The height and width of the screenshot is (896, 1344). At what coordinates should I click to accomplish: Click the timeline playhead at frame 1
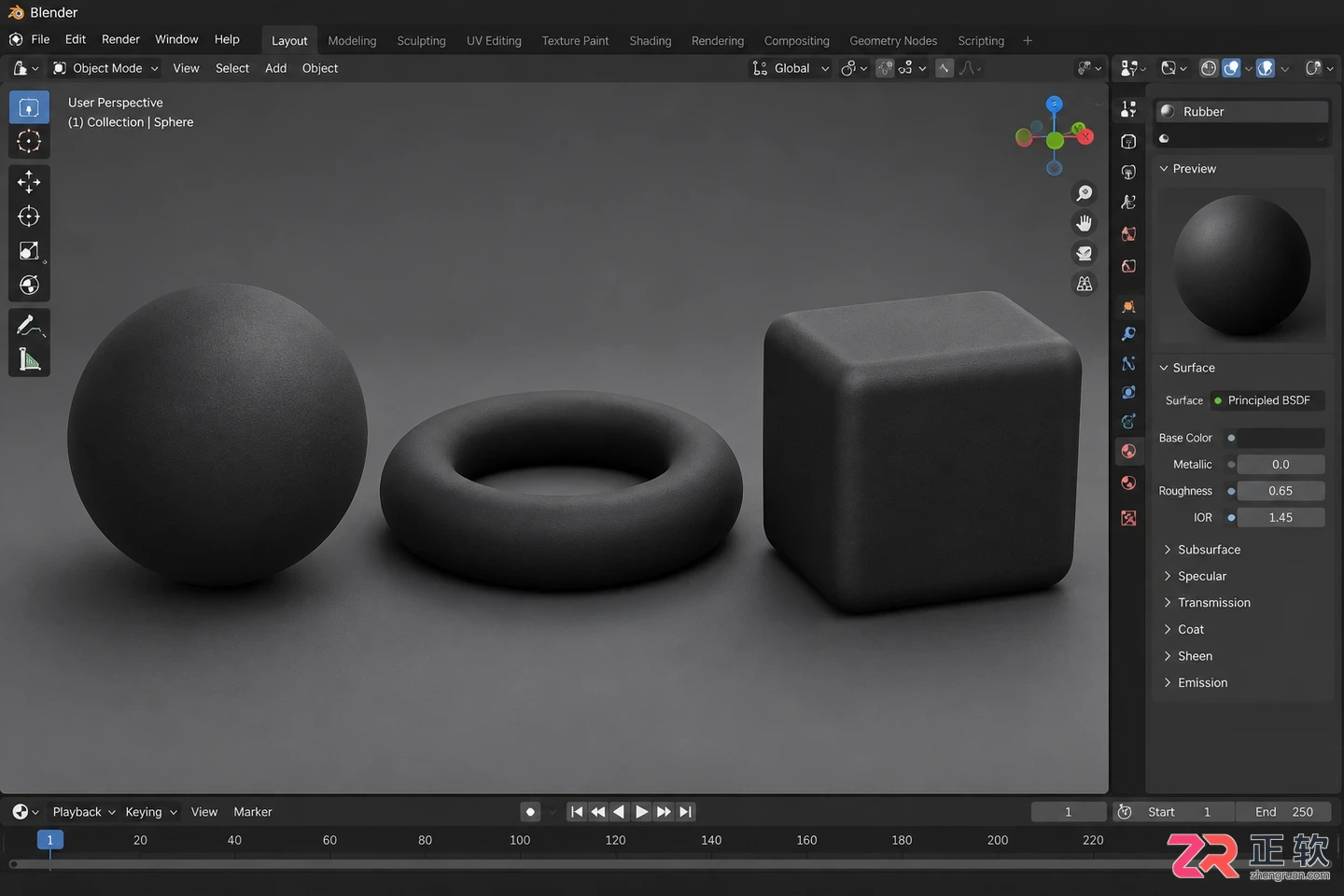tap(50, 840)
